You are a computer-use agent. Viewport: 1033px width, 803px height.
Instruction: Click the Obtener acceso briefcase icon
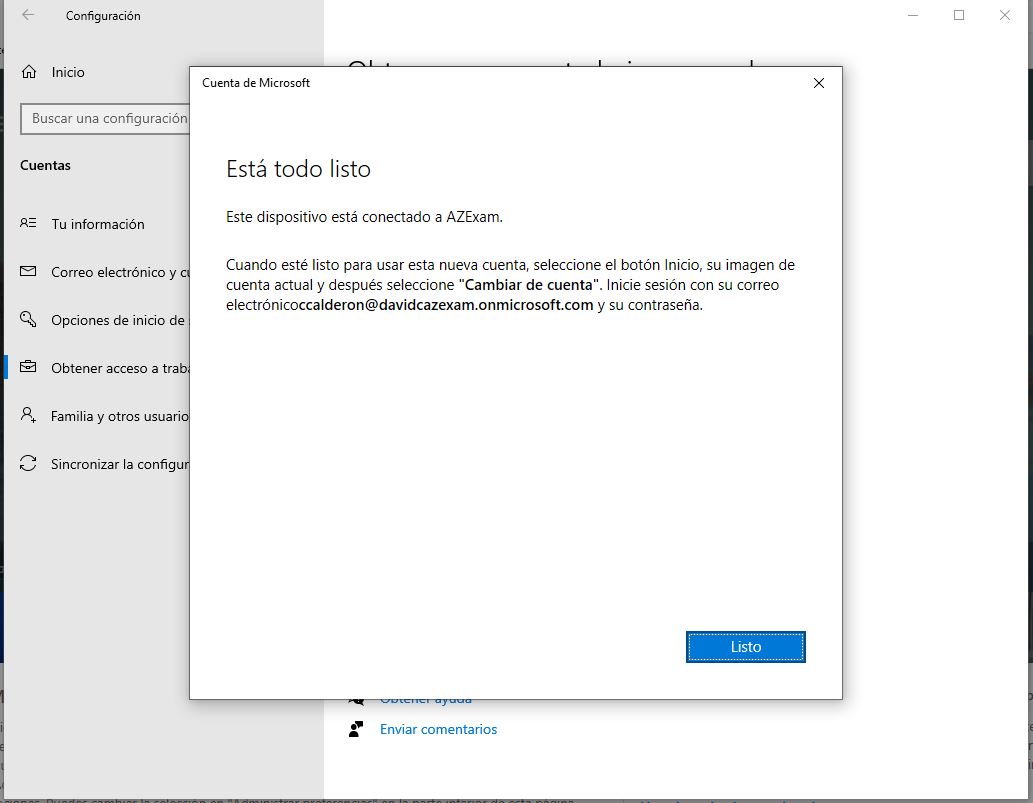pyautogui.click(x=28, y=367)
